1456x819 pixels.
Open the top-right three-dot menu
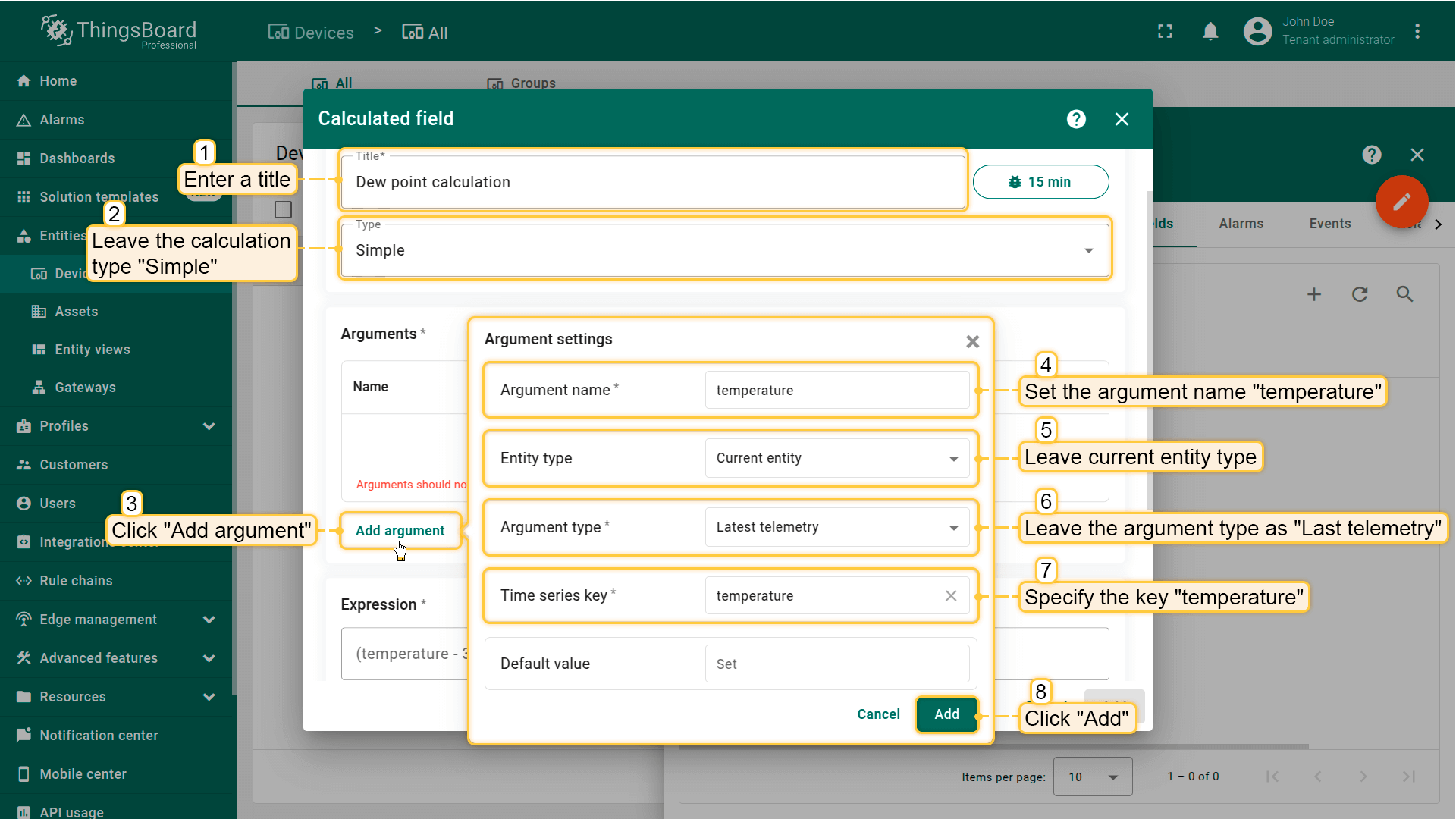click(1417, 32)
